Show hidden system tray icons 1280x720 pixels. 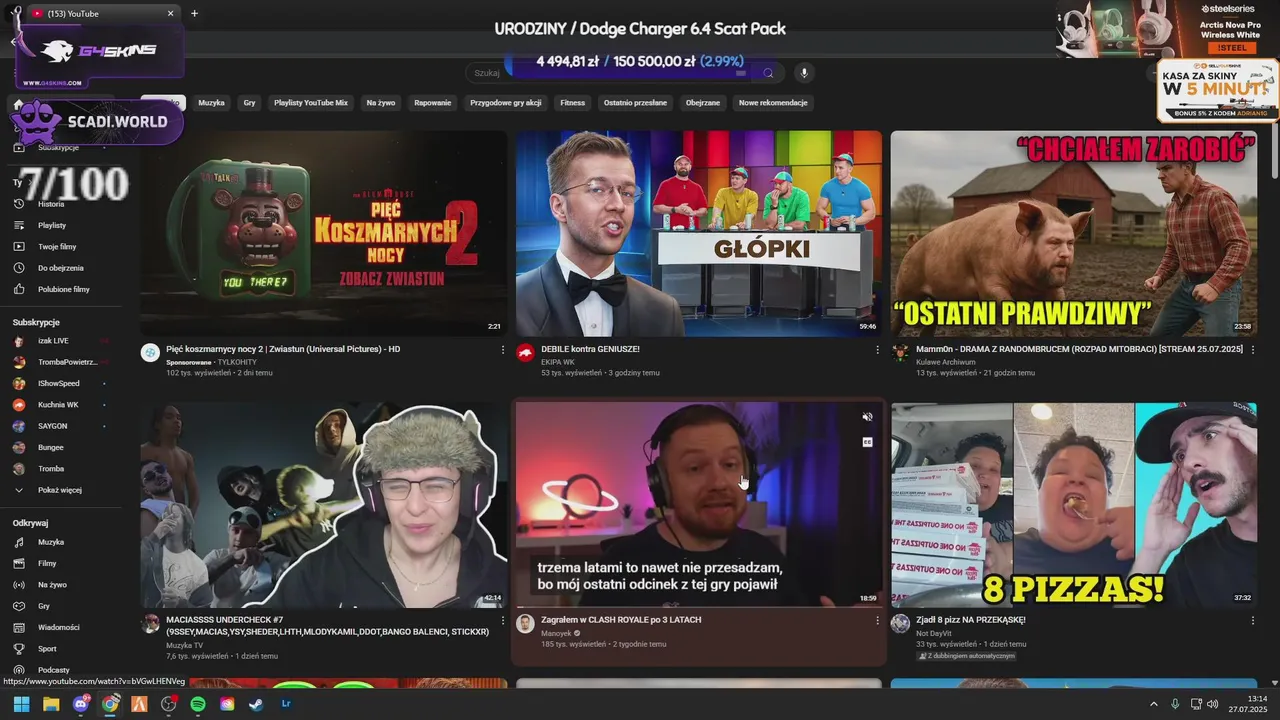click(x=1153, y=704)
